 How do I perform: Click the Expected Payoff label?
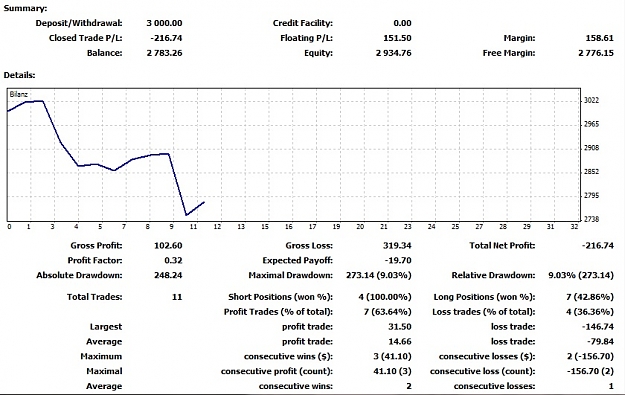(x=297, y=261)
